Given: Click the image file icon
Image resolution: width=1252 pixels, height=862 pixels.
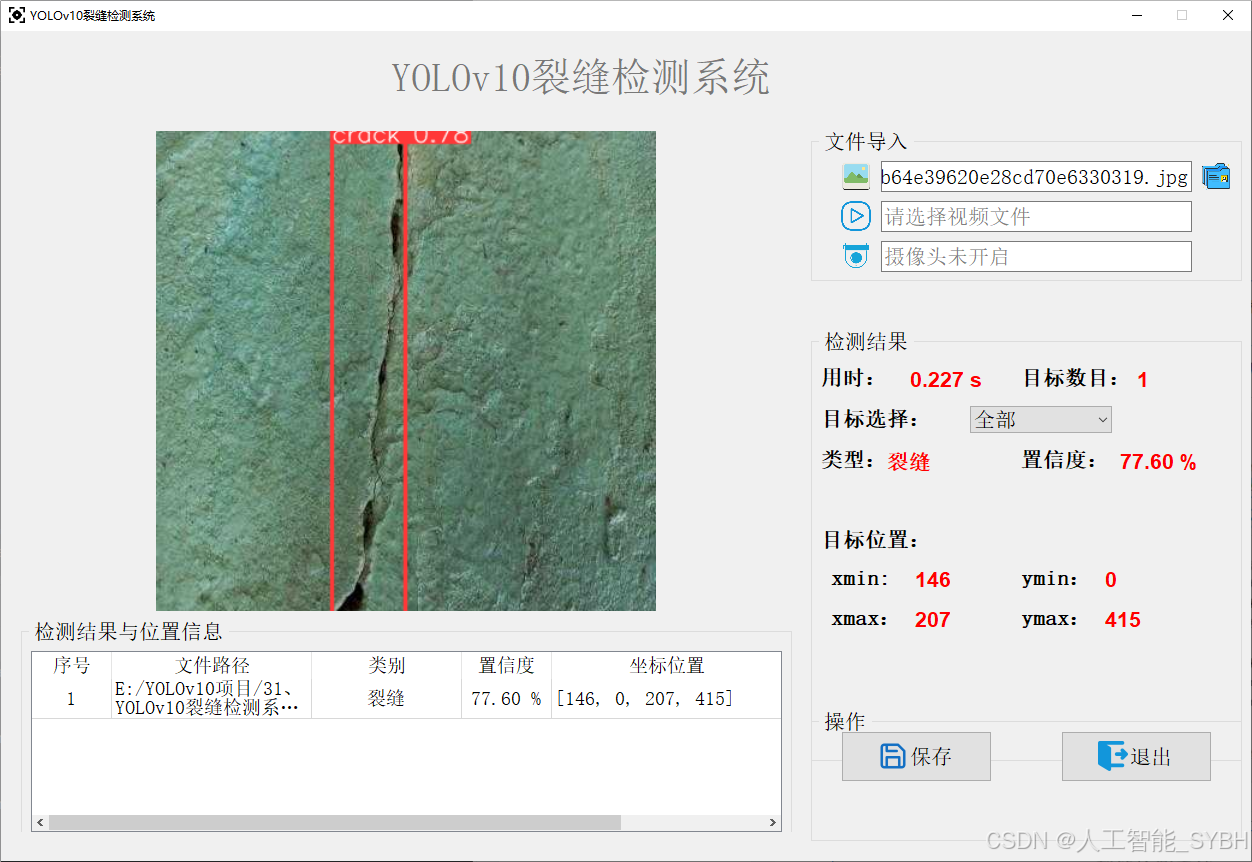Looking at the screenshot, I should point(856,177).
